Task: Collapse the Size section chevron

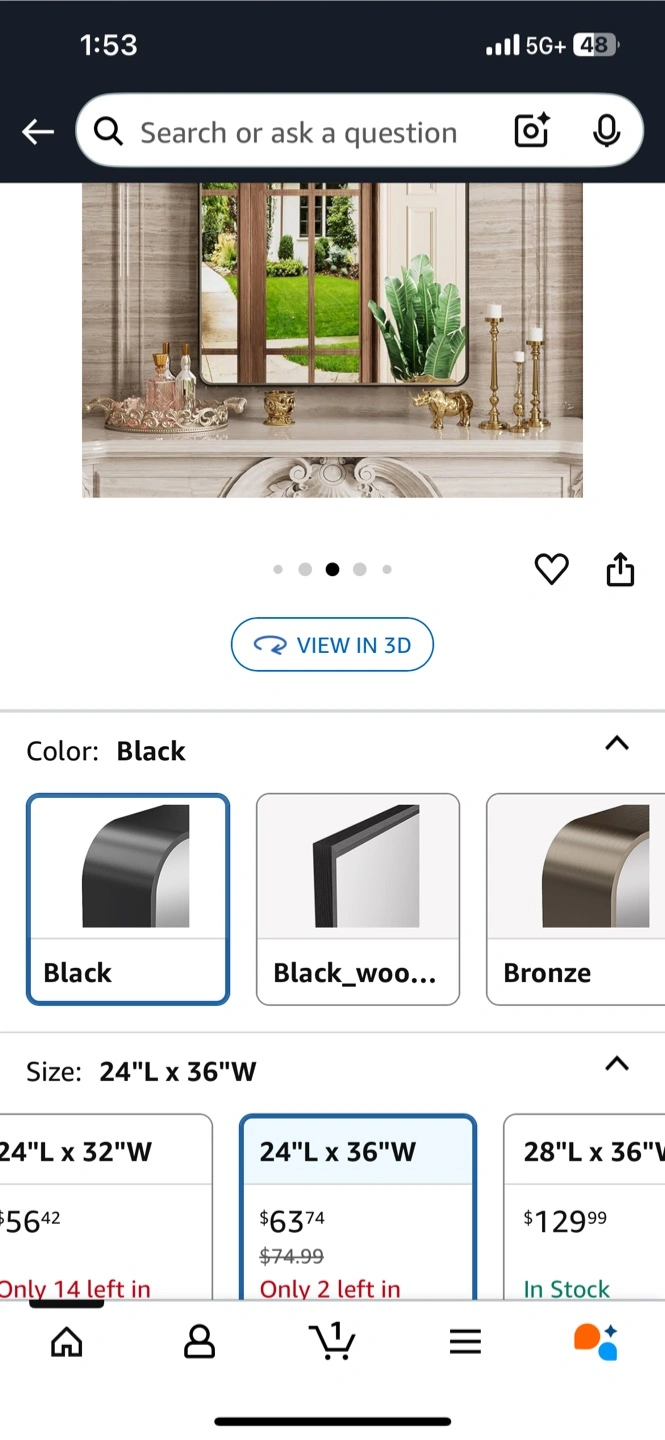Action: [x=618, y=1064]
